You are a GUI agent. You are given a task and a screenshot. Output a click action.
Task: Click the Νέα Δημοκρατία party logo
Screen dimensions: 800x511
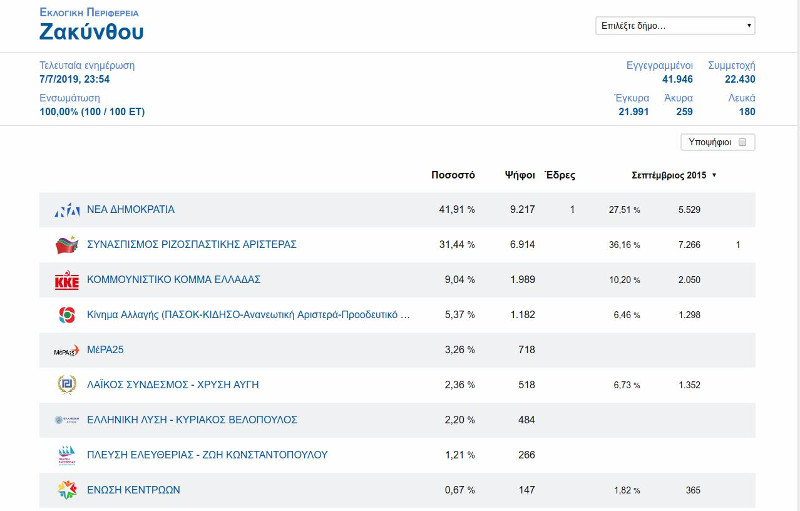click(x=67, y=210)
